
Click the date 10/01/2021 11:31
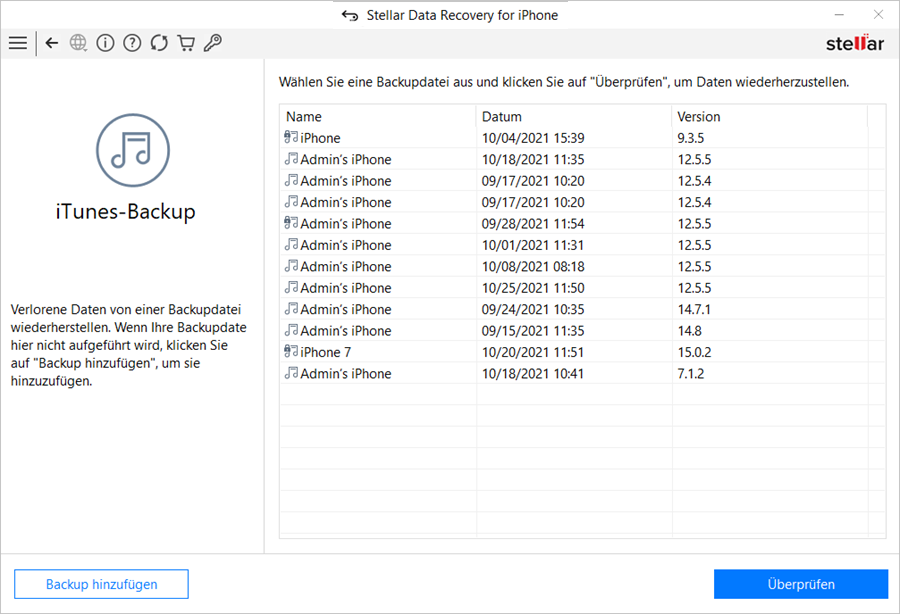(533, 245)
